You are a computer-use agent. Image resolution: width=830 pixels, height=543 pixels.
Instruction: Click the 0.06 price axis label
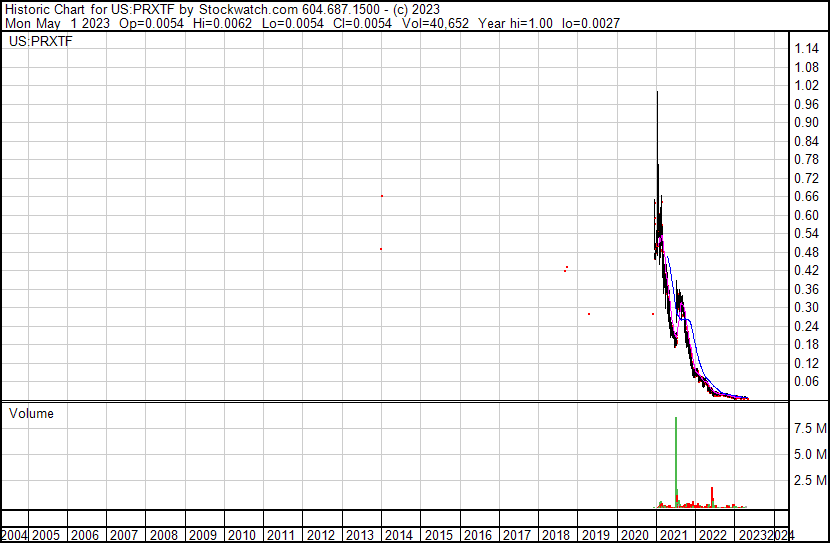coord(807,381)
